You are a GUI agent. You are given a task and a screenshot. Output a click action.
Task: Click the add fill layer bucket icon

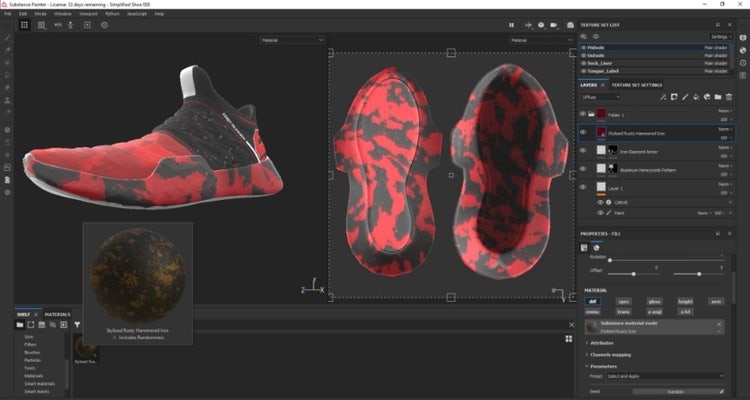point(696,97)
